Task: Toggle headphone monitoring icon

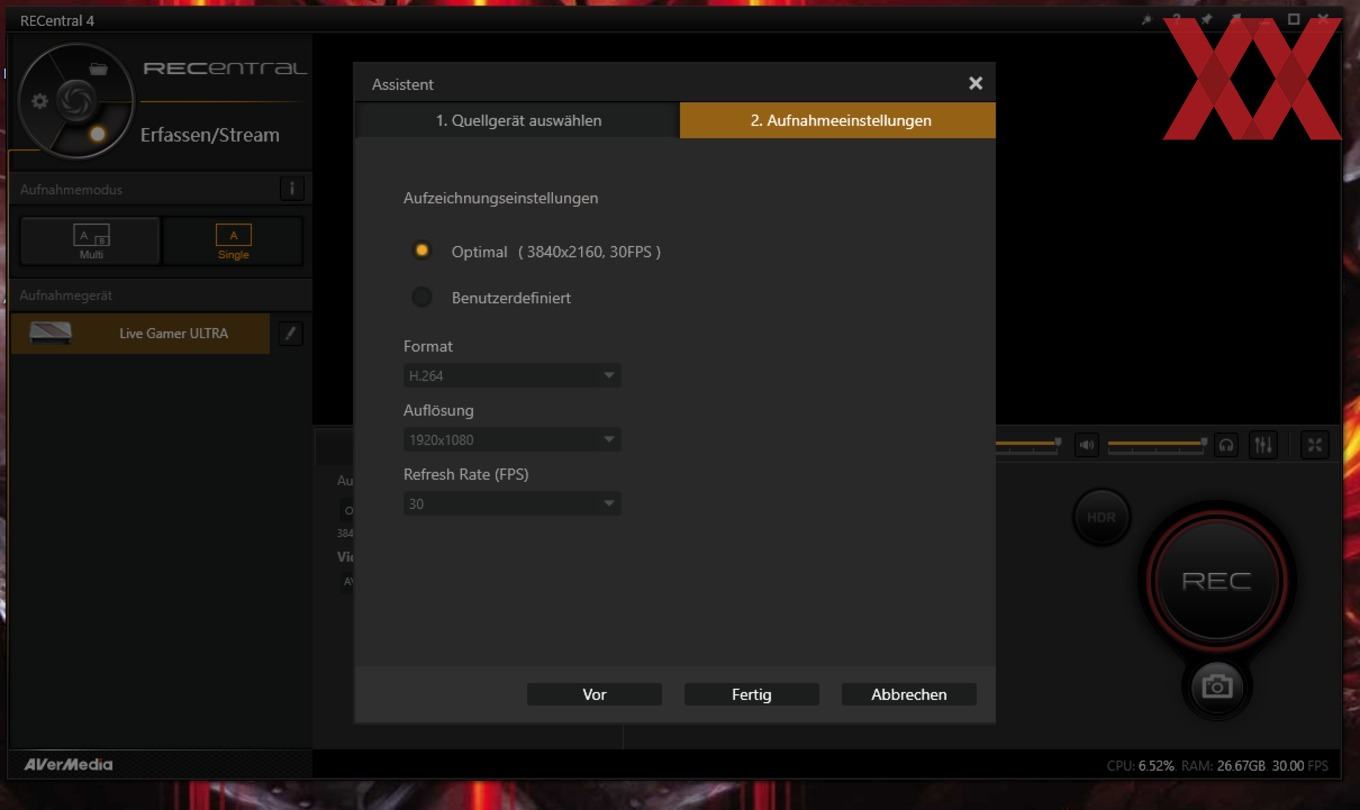Action: tap(1226, 445)
